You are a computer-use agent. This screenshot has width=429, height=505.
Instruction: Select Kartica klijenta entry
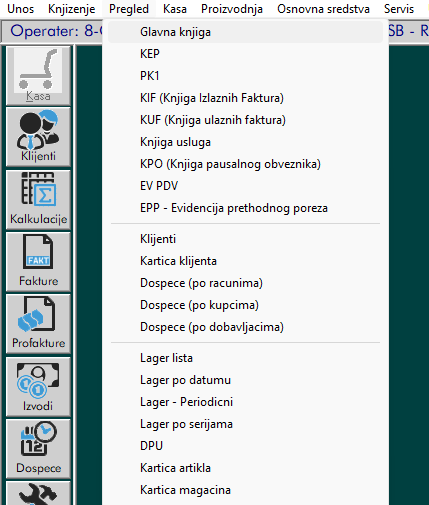click(x=245, y=261)
